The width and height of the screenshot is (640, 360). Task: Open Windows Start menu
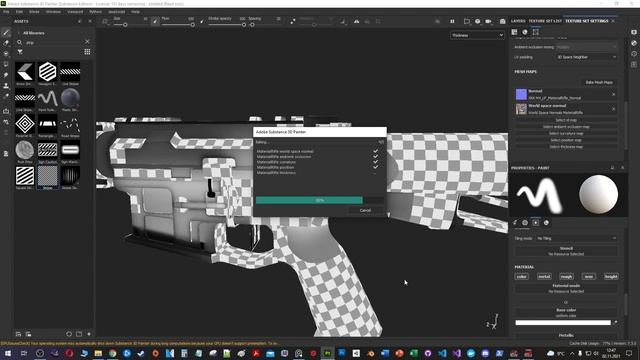[x=7, y=353]
